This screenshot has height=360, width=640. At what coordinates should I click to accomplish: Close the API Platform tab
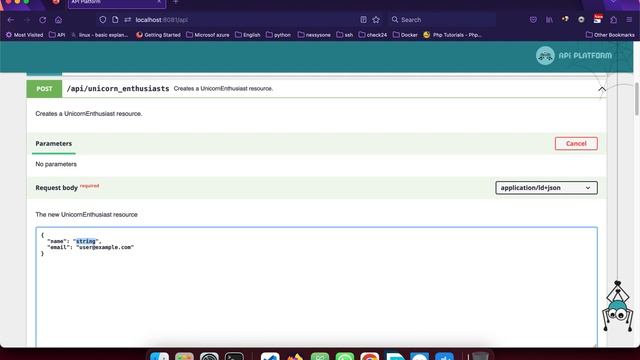pos(159,2)
